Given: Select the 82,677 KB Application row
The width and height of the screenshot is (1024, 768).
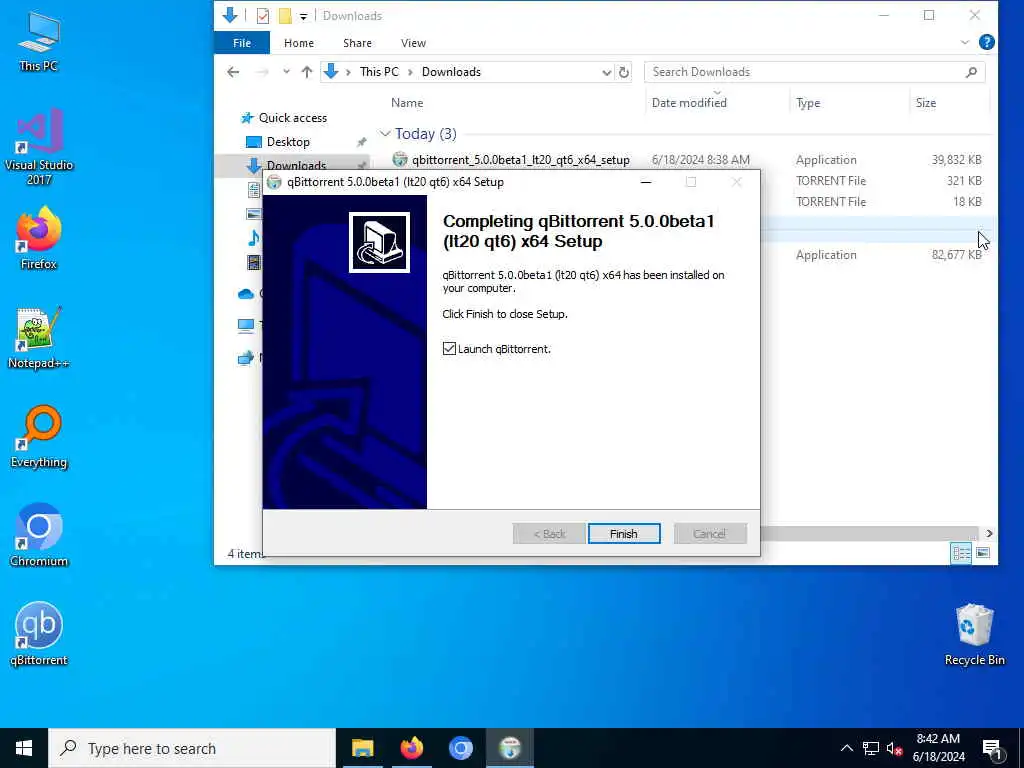Looking at the screenshot, I should (878, 255).
